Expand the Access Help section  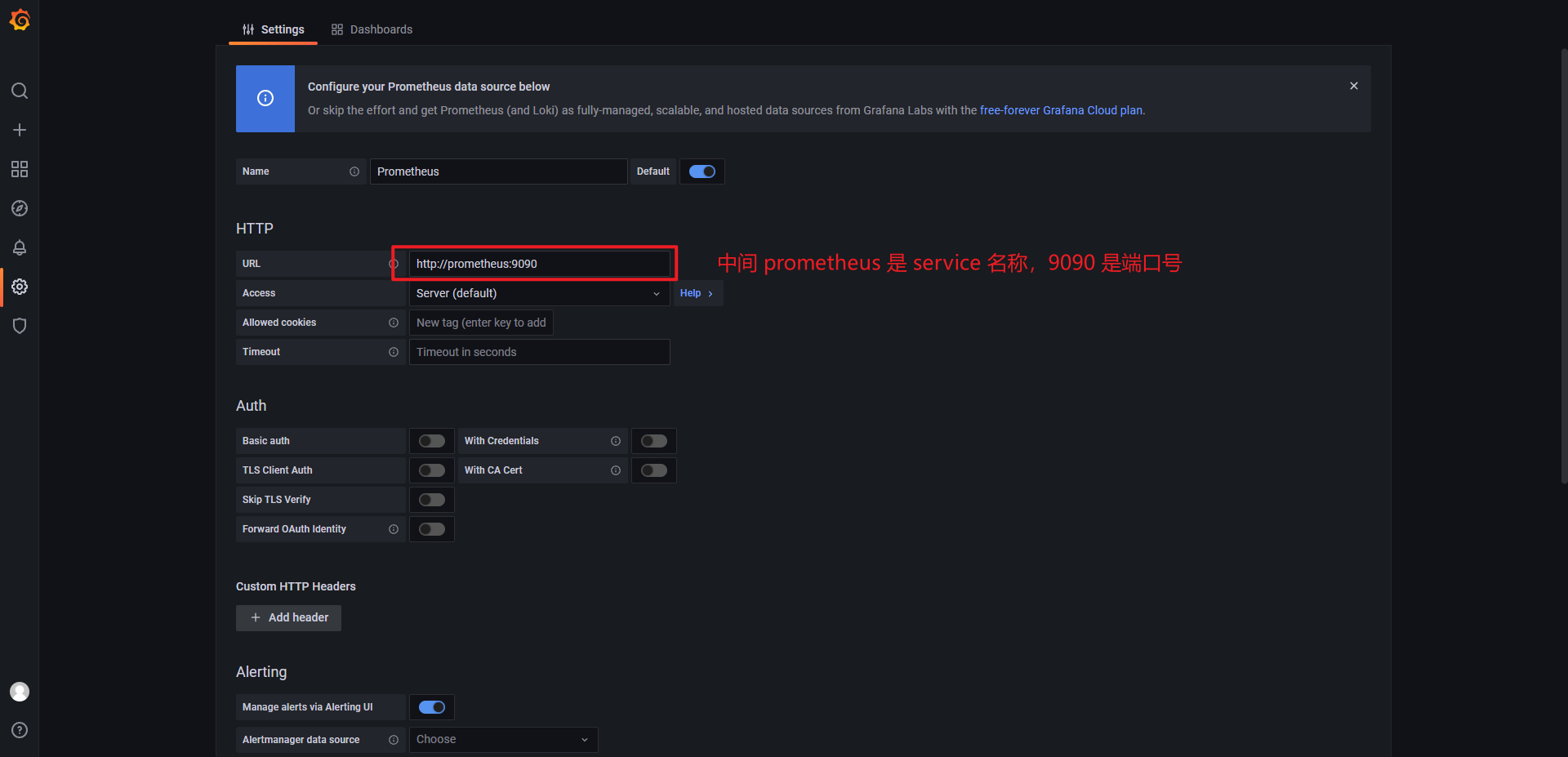697,293
